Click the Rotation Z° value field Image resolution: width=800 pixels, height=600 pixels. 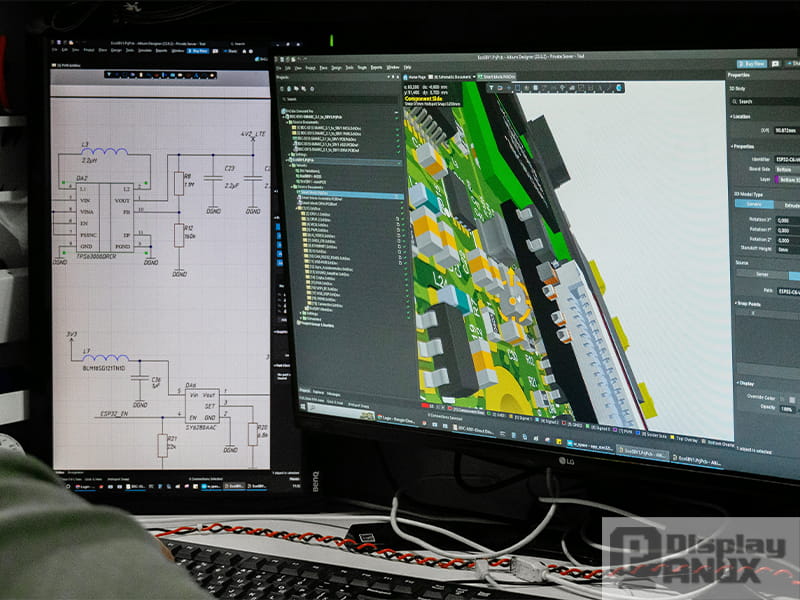click(788, 240)
